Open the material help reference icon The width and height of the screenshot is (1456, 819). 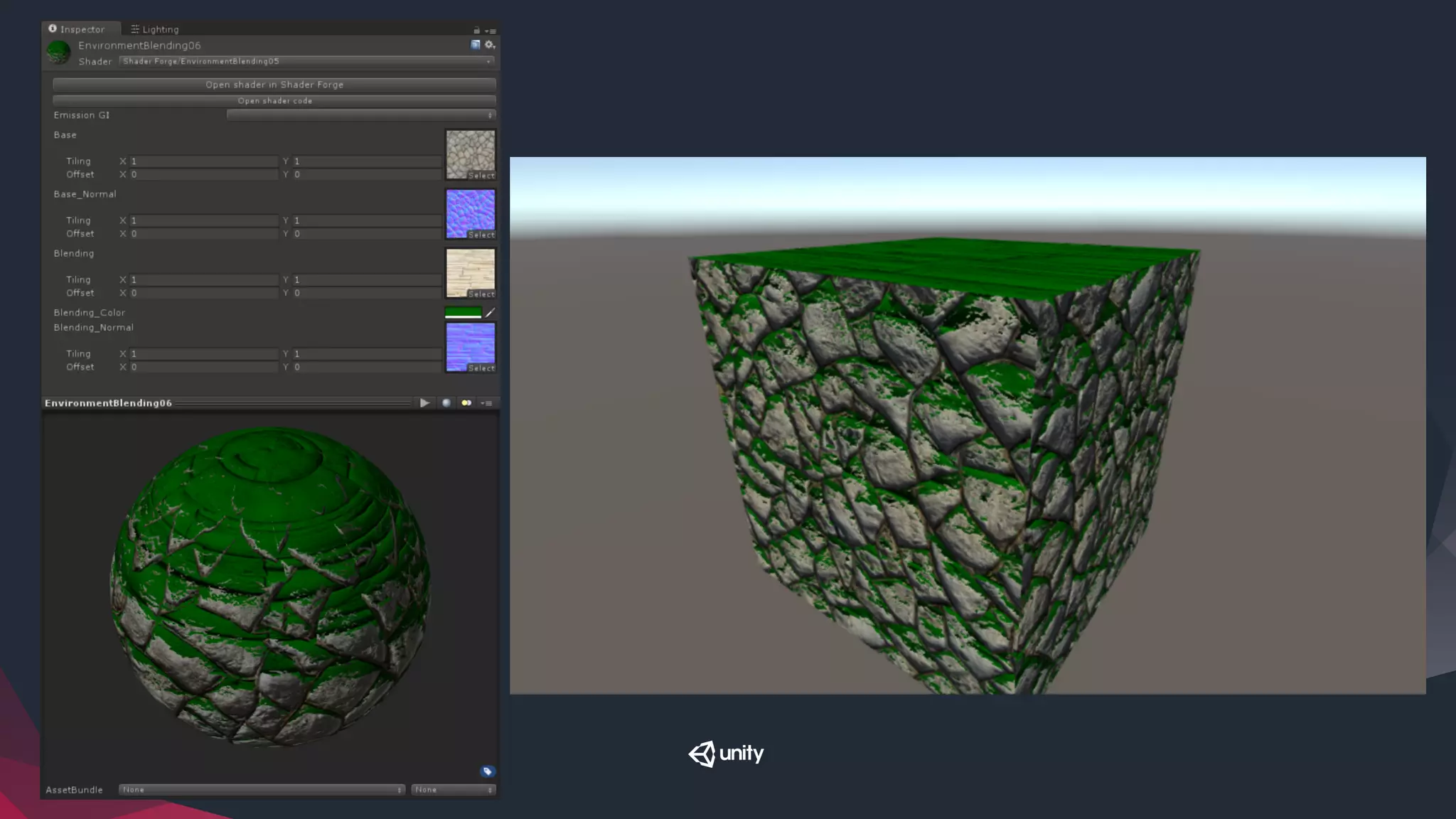pos(476,45)
